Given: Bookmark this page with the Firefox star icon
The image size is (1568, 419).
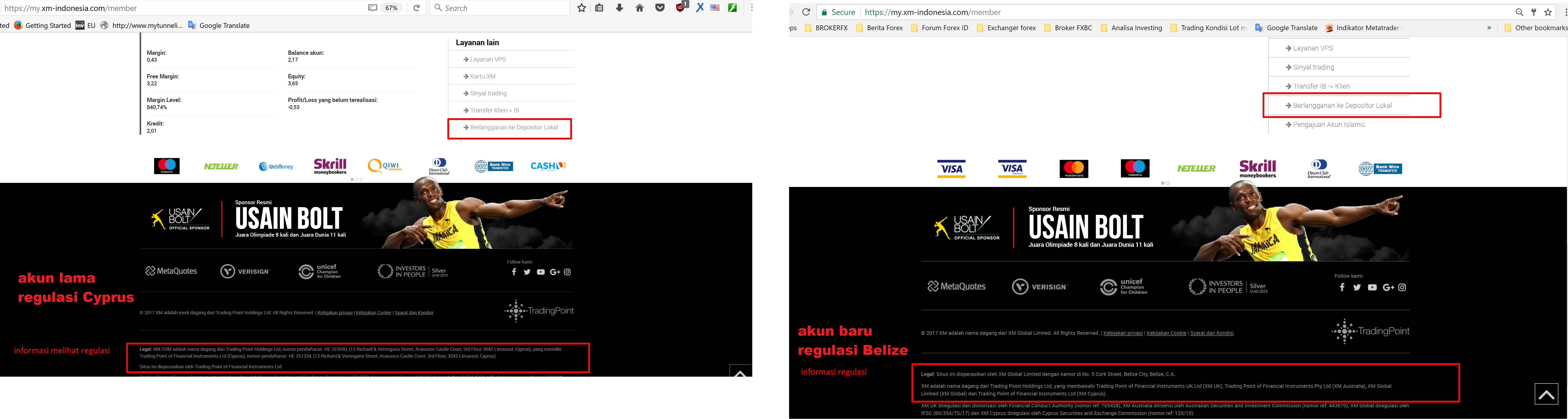Looking at the screenshot, I should (582, 8).
